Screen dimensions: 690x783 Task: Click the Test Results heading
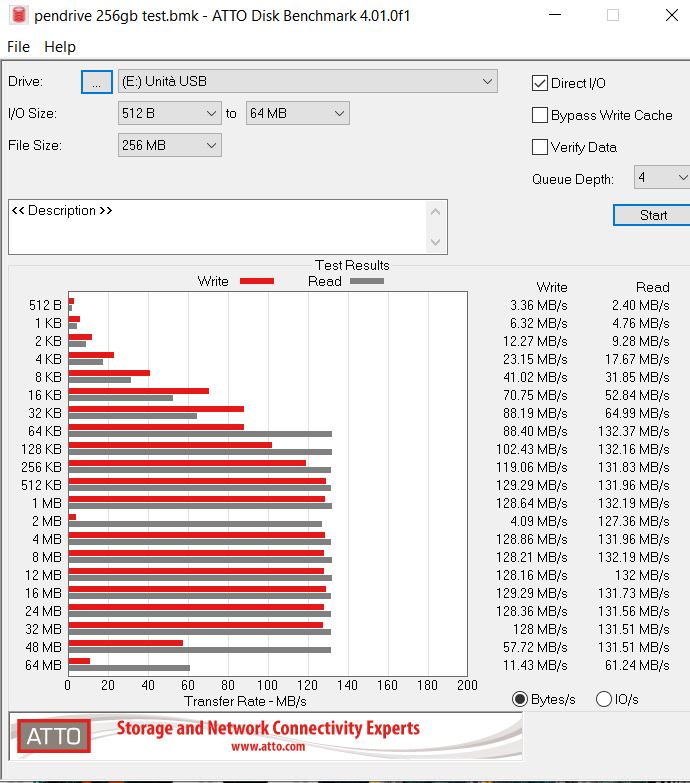(x=352, y=265)
